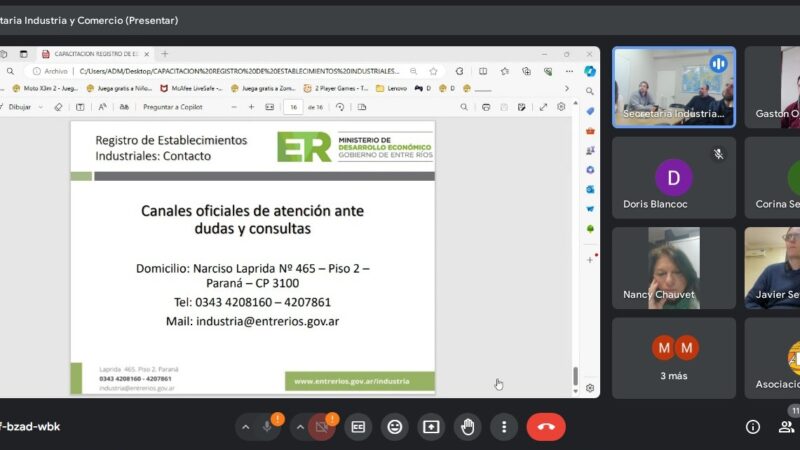This screenshot has width=800, height=450.
Task: Rotate the PDF page
Action: pos(340,107)
